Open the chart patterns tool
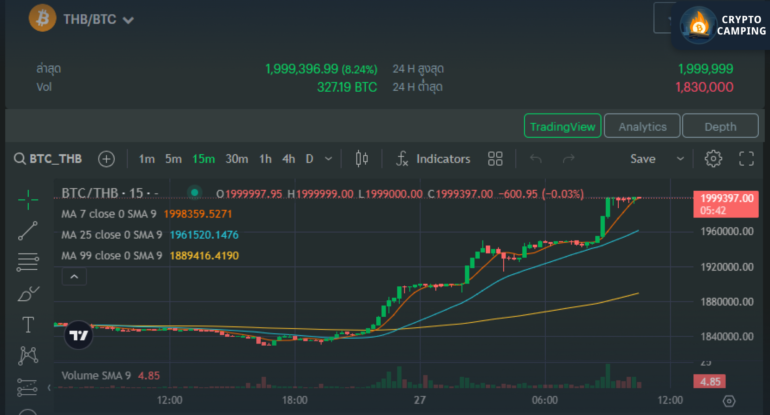 pyautogui.click(x=27, y=355)
